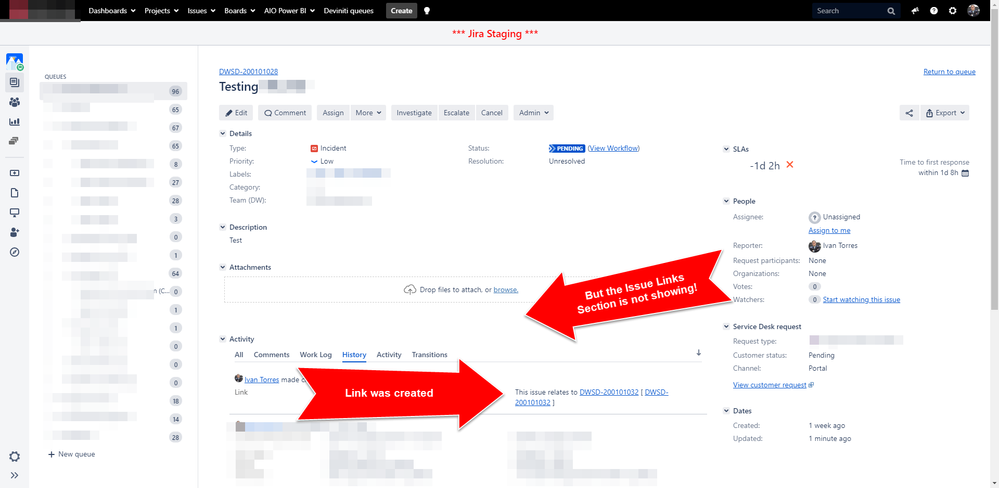Open project settings gear in sidebar
The image size is (999, 488).
click(x=14, y=457)
